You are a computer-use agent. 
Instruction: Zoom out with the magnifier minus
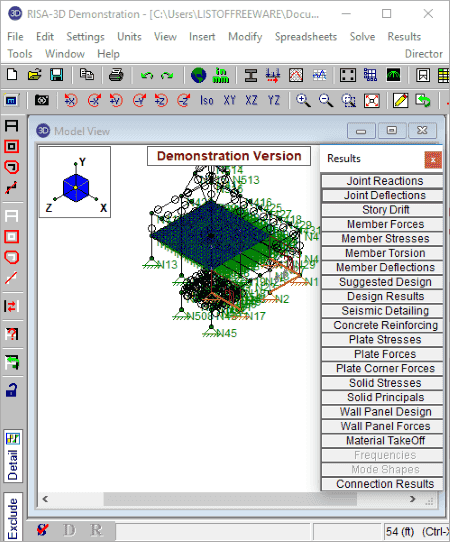(x=326, y=101)
